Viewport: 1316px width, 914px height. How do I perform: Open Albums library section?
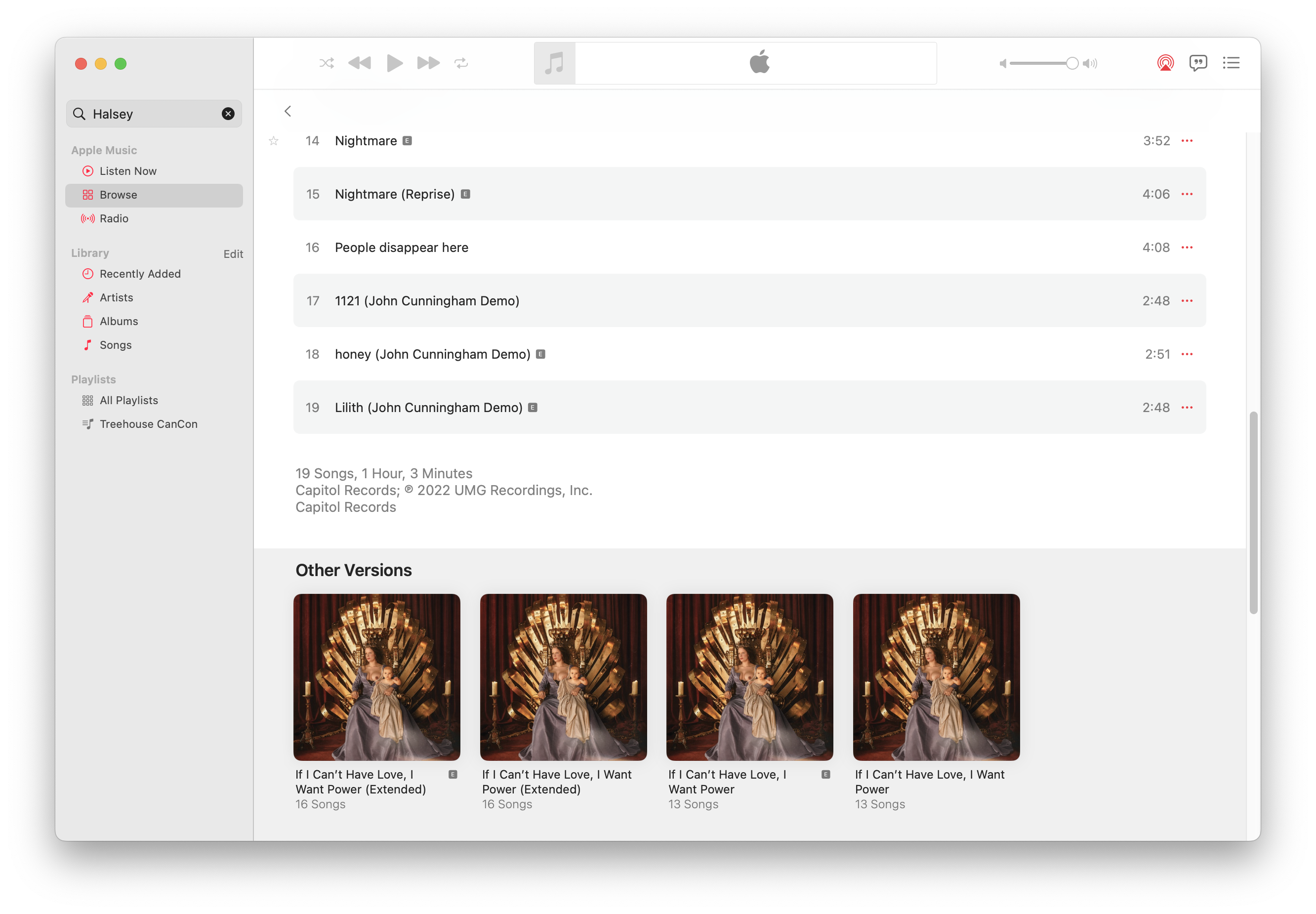(x=154, y=321)
